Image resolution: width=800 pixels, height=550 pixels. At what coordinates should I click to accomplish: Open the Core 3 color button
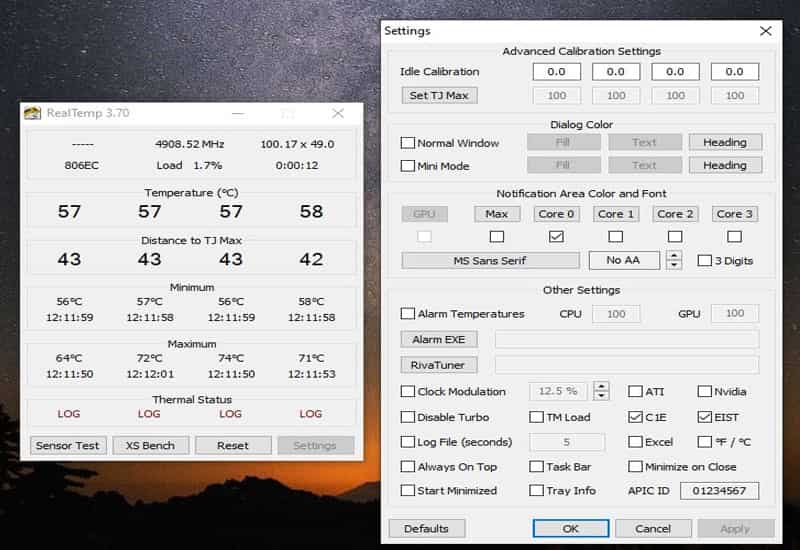(x=735, y=214)
